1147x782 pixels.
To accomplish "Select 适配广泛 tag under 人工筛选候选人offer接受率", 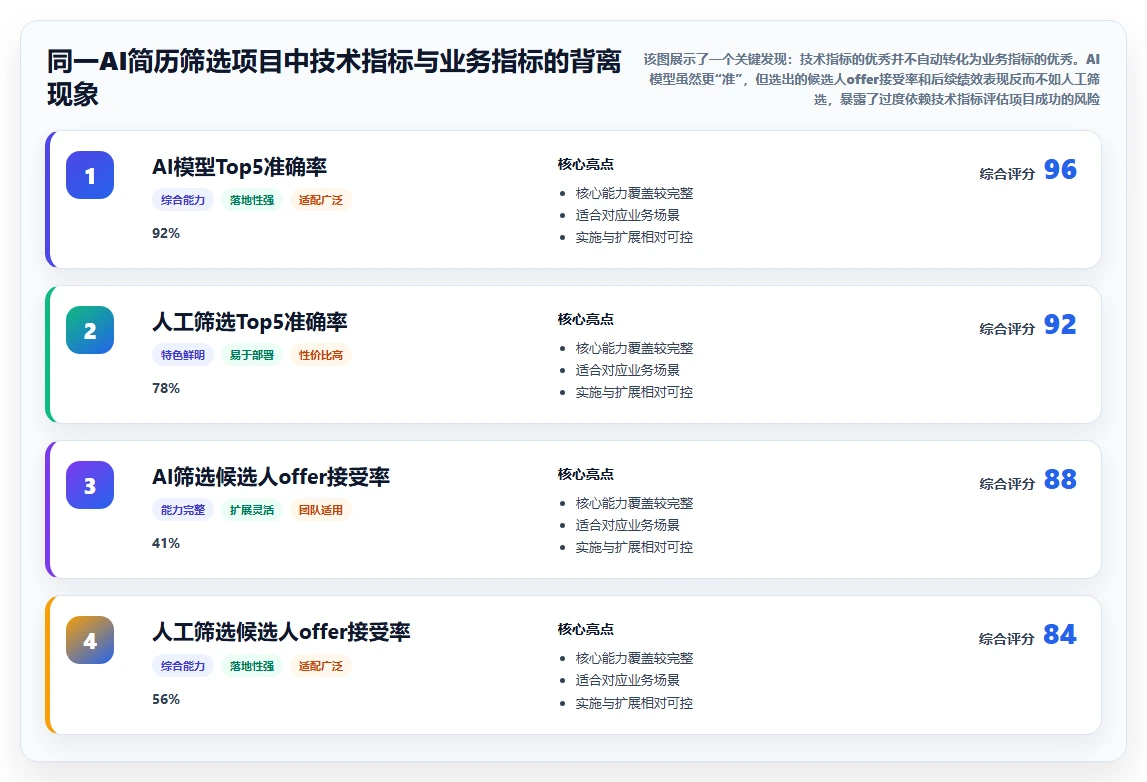I will (x=320, y=666).
